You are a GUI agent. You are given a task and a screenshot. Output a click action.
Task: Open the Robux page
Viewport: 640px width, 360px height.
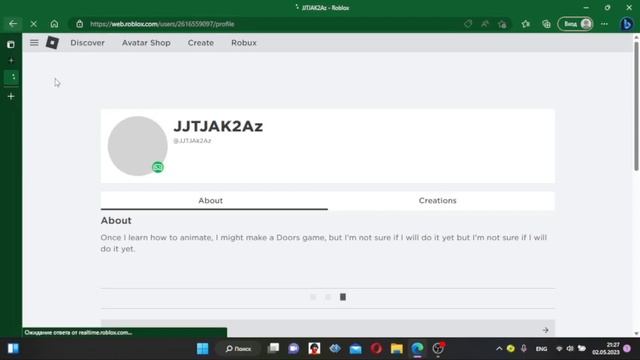[244, 43]
